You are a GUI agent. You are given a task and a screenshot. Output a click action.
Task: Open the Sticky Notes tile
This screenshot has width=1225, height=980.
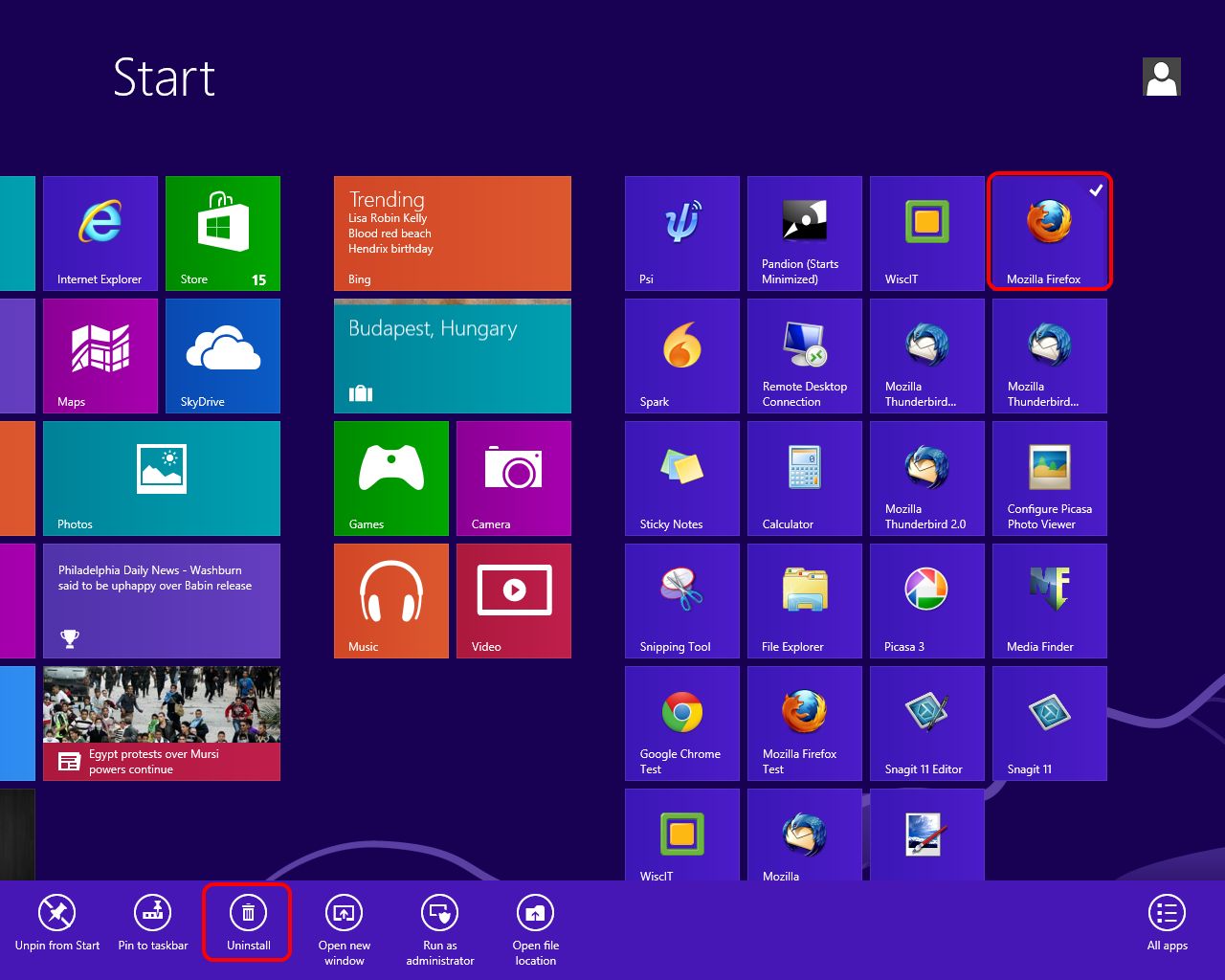(682, 479)
